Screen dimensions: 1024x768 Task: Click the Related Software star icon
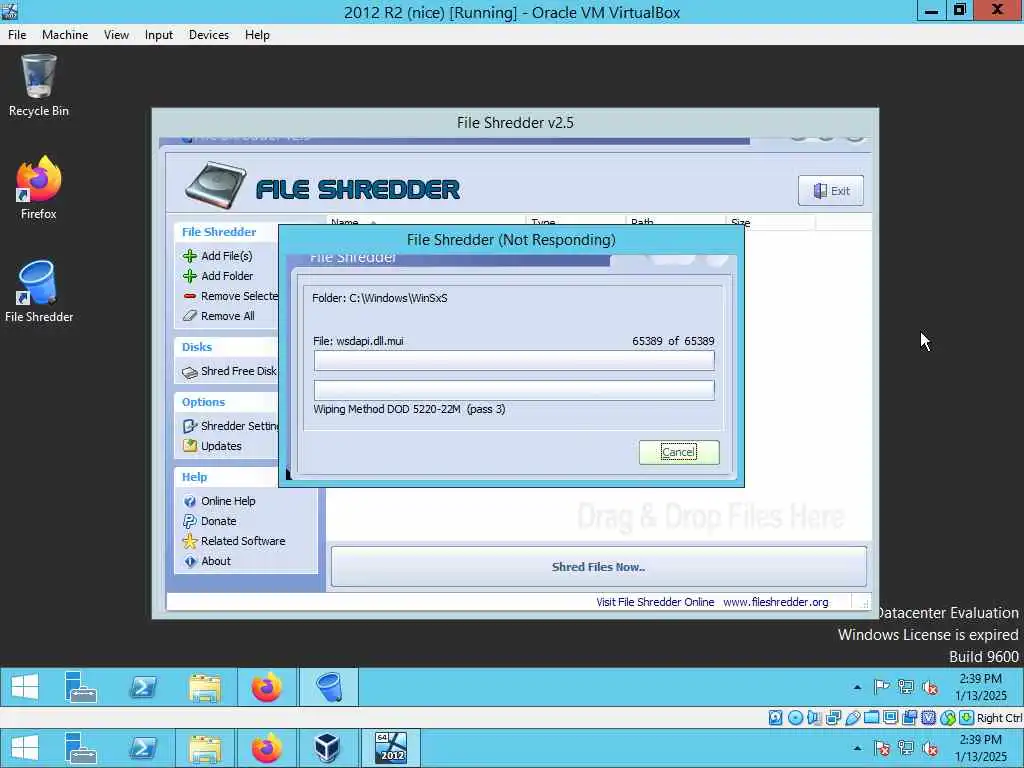(189, 541)
